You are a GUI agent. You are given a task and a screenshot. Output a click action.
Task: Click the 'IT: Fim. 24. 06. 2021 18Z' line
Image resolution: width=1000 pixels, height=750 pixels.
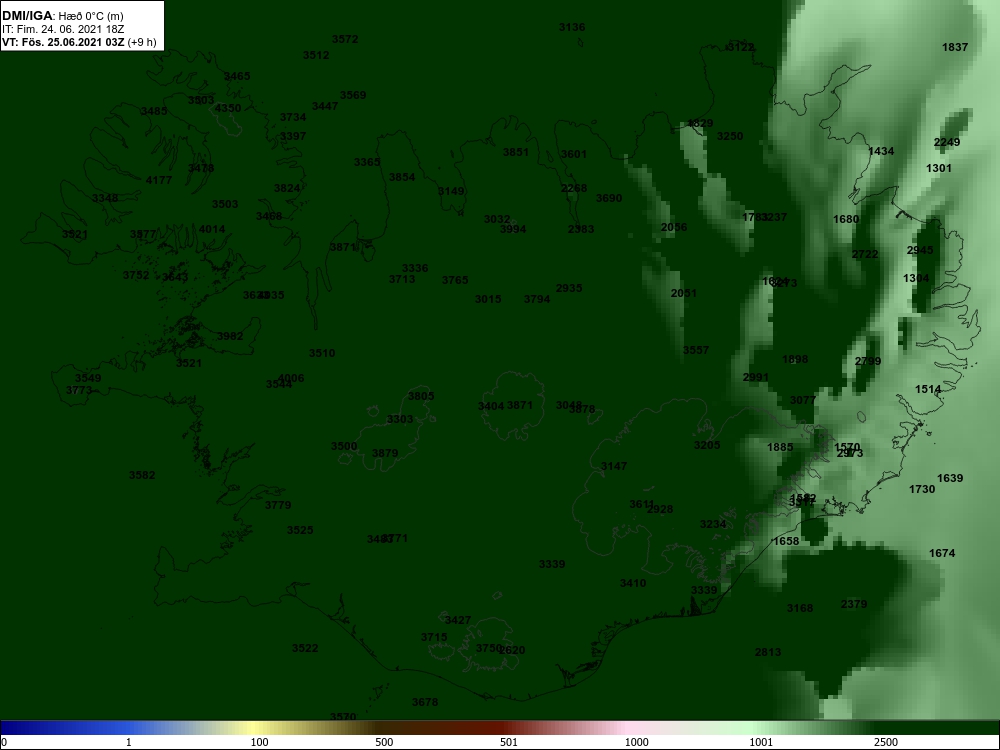click(62, 29)
